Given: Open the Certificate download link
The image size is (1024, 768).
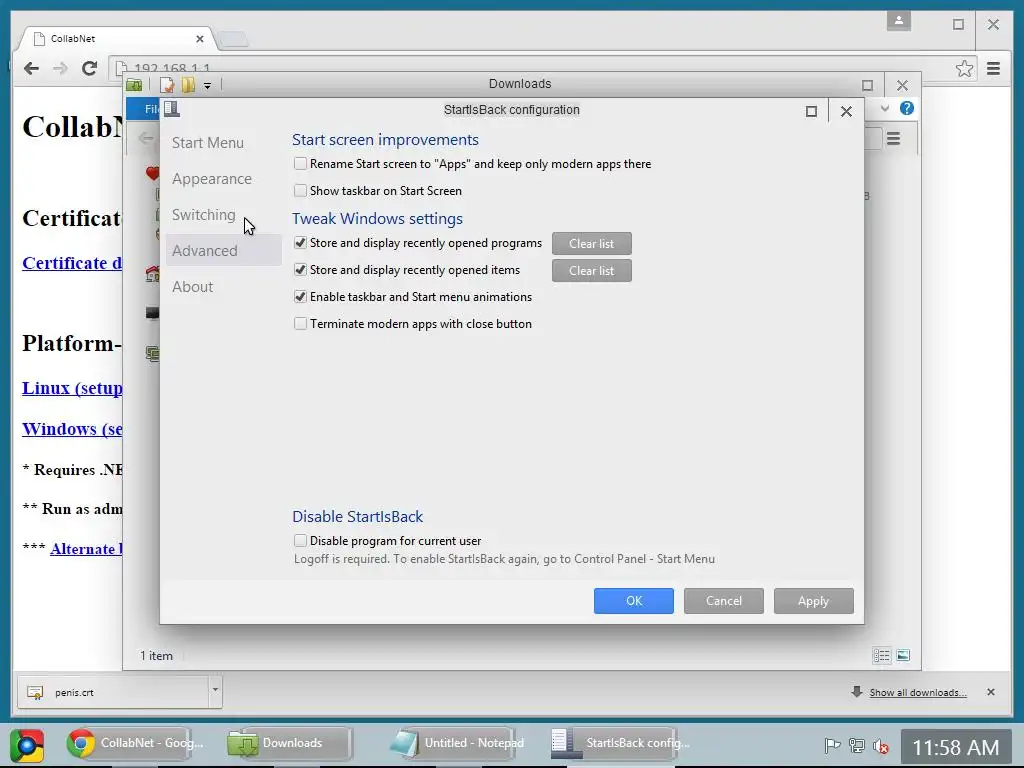Looking at the screenshot, I should click(72, 263).
